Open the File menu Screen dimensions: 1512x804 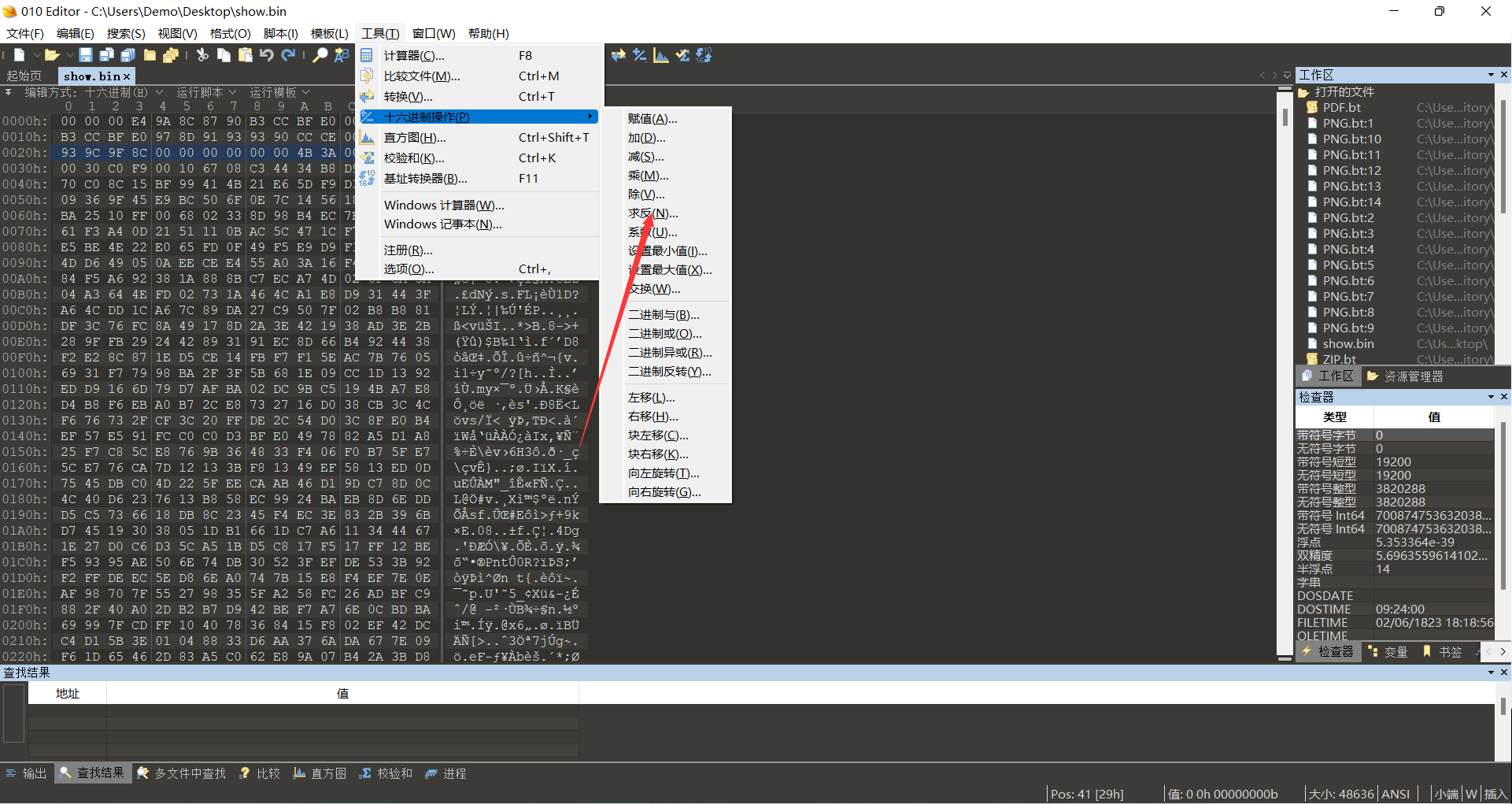pos(25,33)
